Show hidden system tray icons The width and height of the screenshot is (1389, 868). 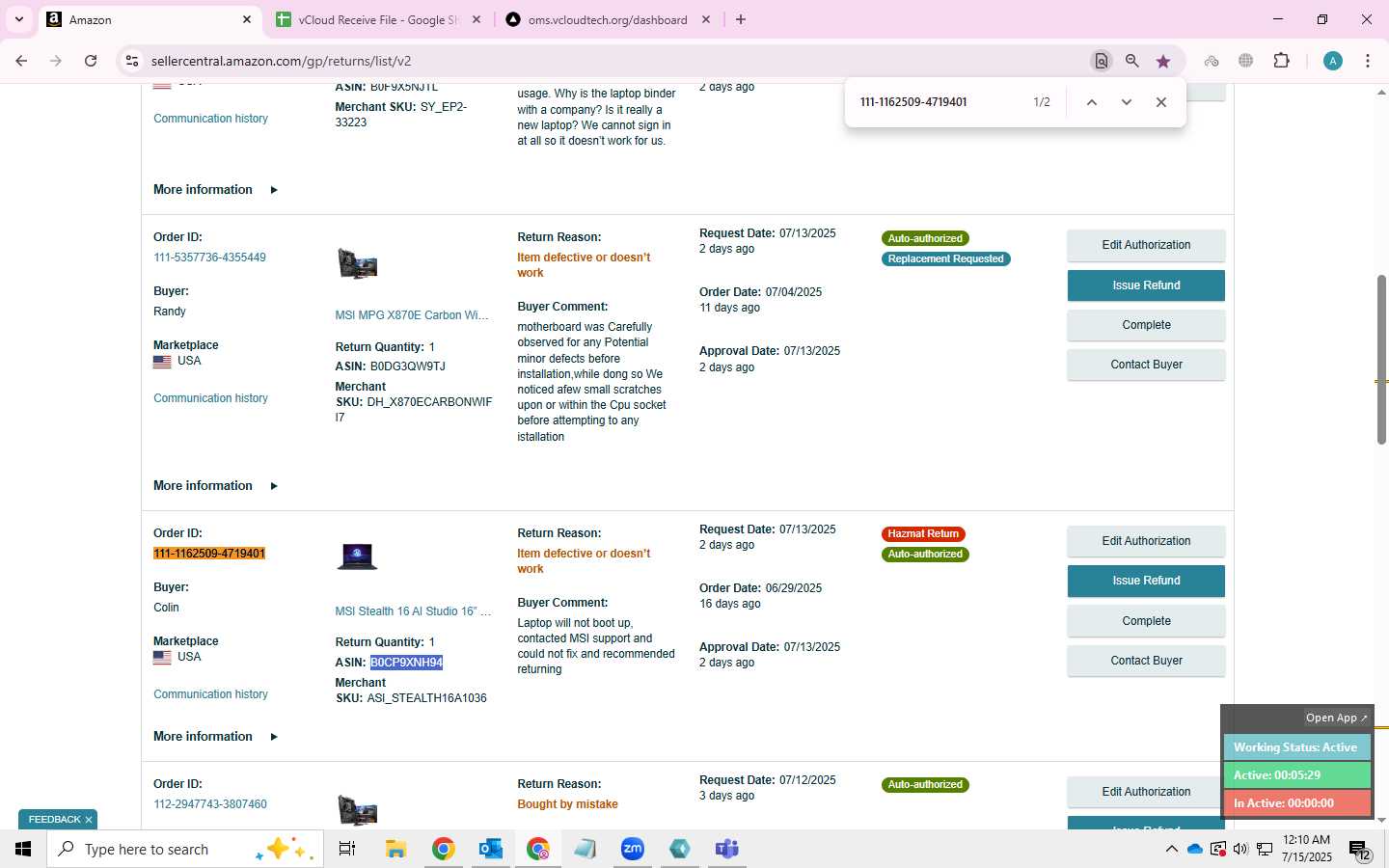pyautogui.click(x=1171, y=849)
